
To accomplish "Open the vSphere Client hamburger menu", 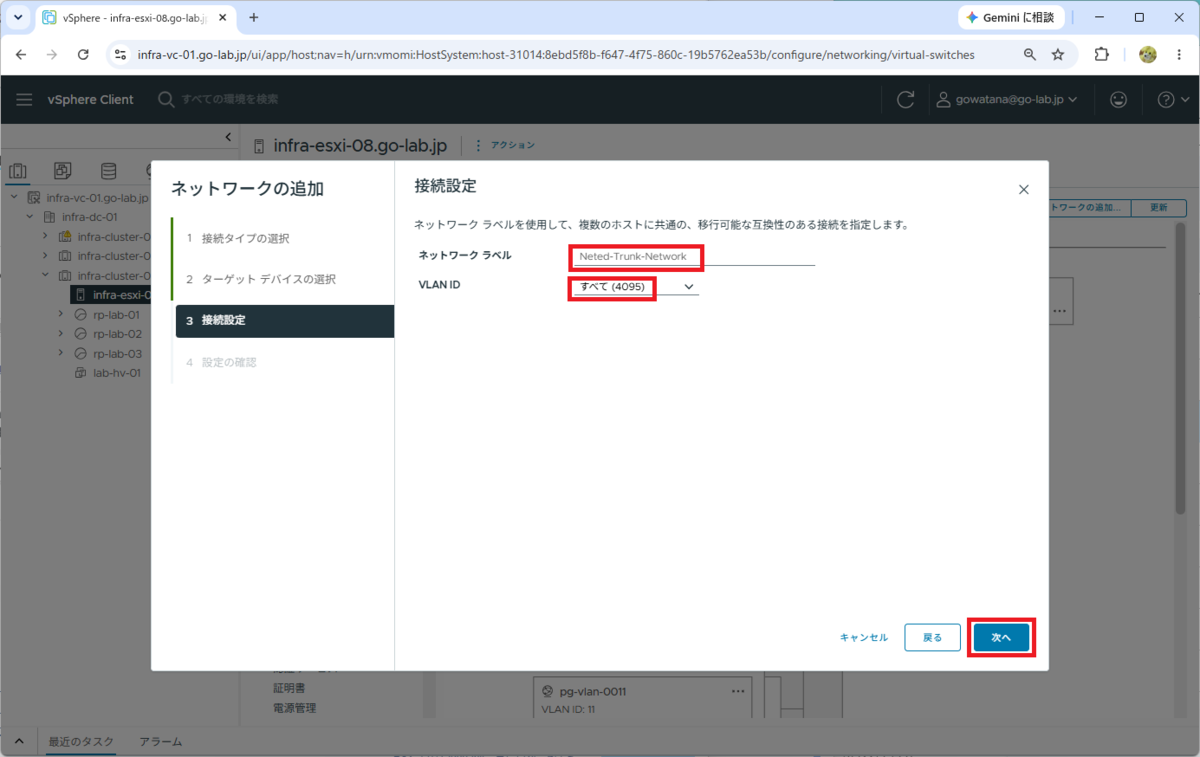I will pos(24,100).
